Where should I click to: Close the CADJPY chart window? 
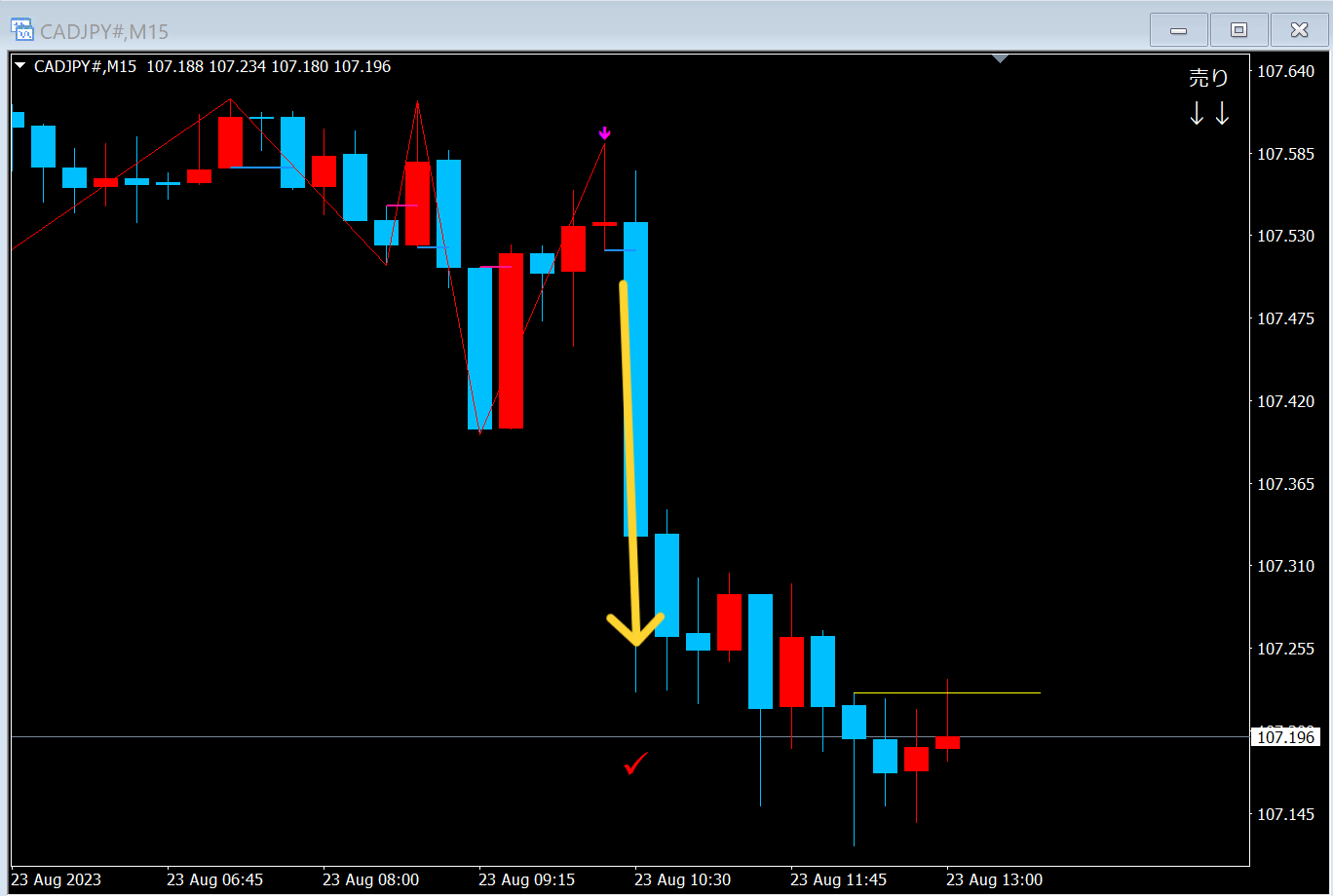pos(1299,30)
